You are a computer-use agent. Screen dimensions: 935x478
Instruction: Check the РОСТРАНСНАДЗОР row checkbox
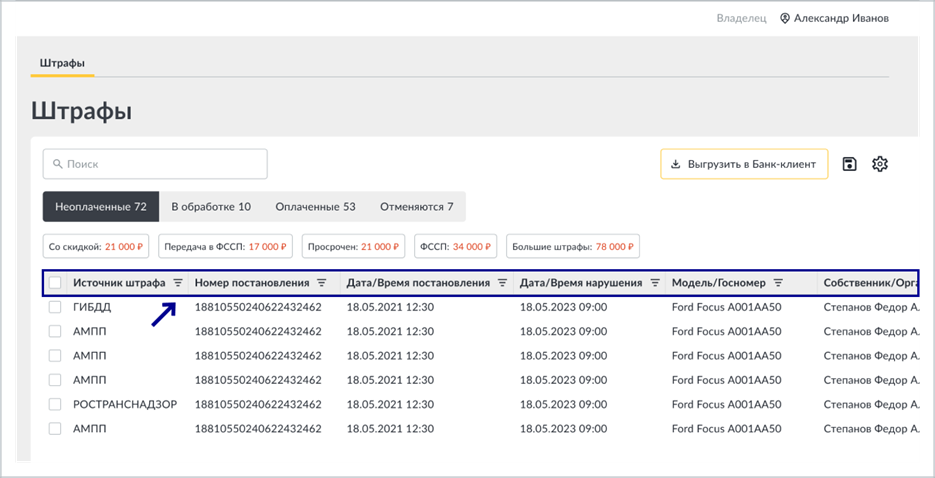pos(55,405)
